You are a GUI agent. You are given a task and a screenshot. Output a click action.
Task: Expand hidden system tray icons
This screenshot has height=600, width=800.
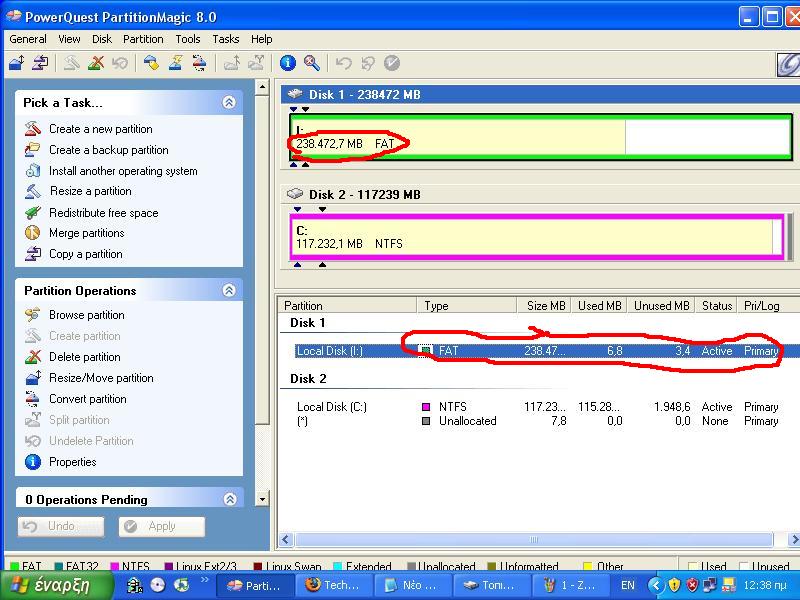(x=656, y=585)
